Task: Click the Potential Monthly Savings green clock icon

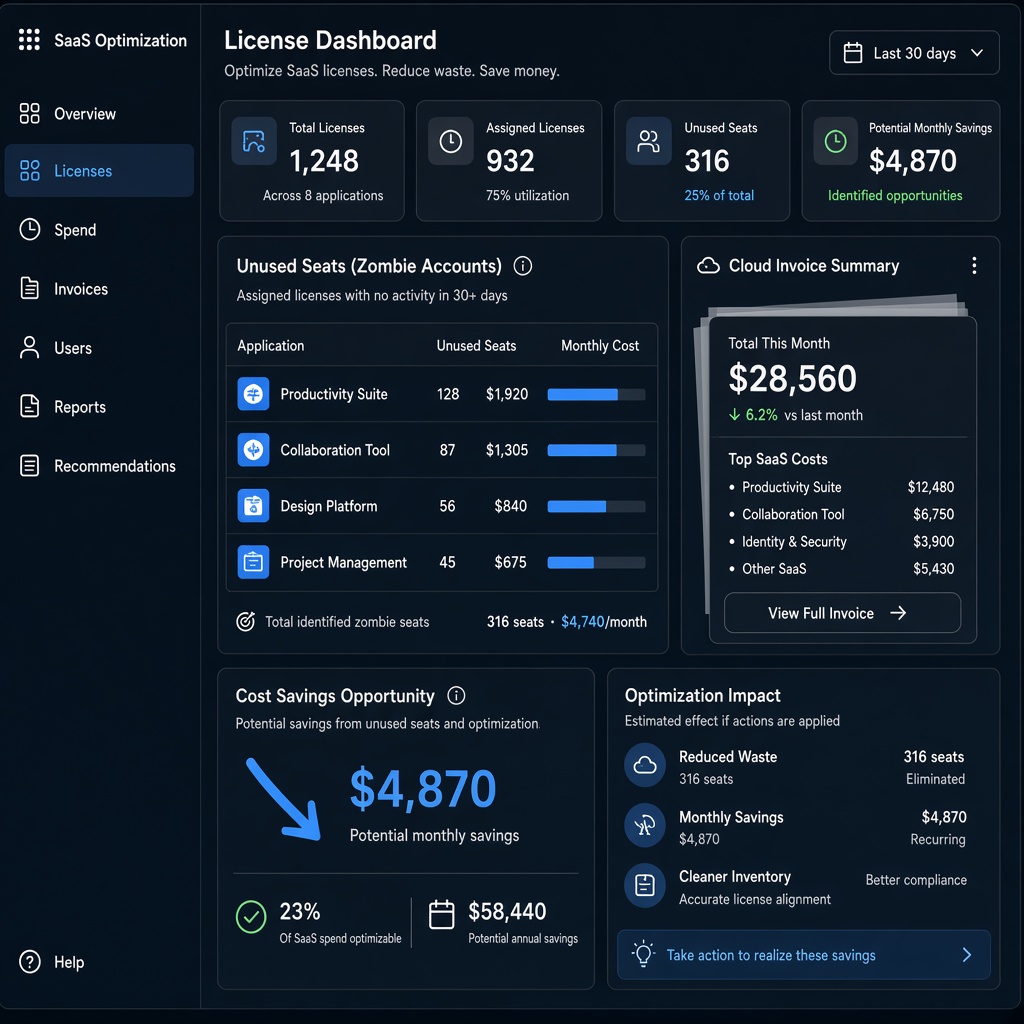Action: pos(835,141)
